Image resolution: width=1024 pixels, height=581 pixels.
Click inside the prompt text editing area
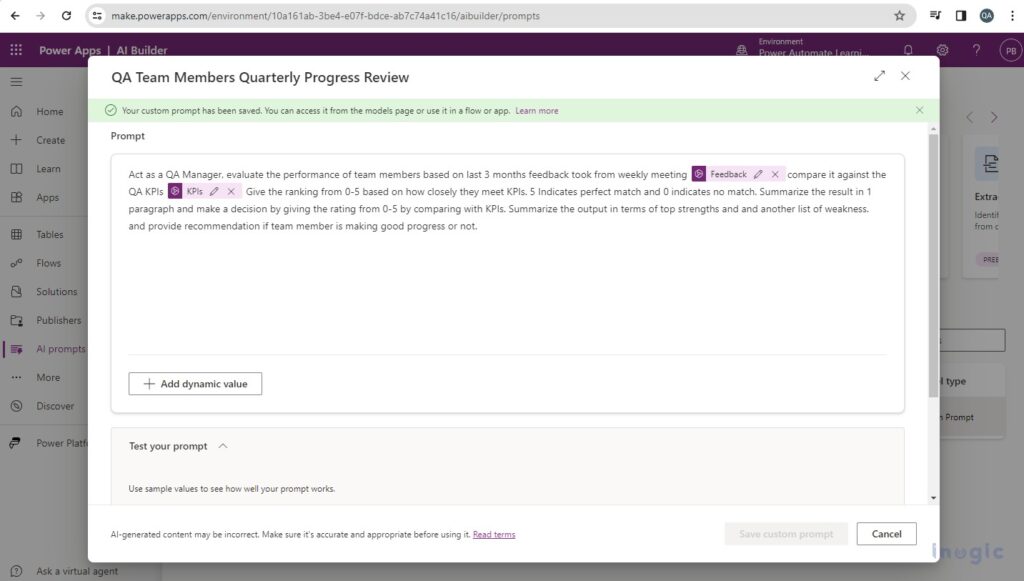tap(500, 280)
